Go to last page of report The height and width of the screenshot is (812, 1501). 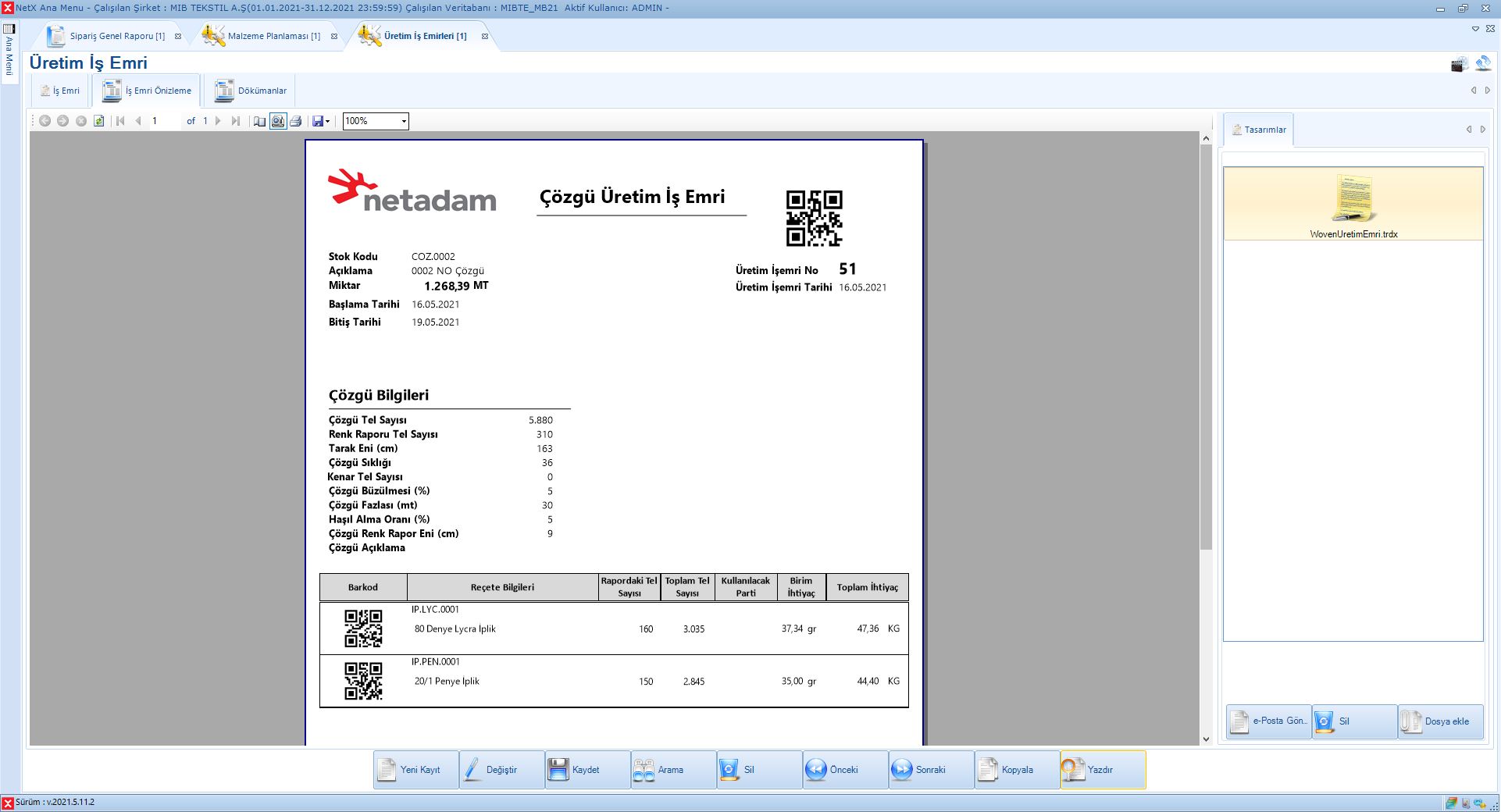click(235, 121)
